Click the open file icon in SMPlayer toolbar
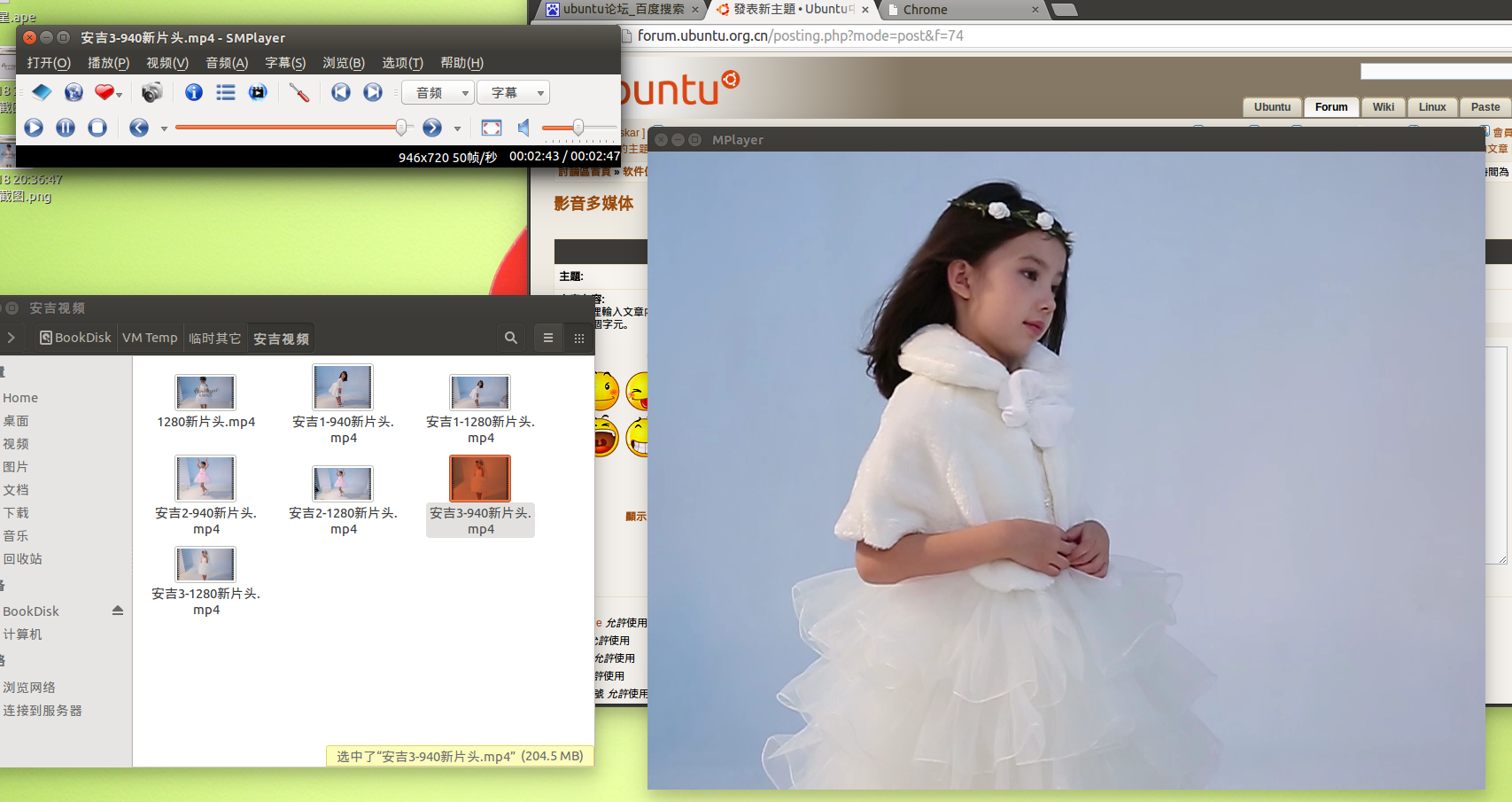Viewport: 1512px width, 802px height. coord(42,92)
